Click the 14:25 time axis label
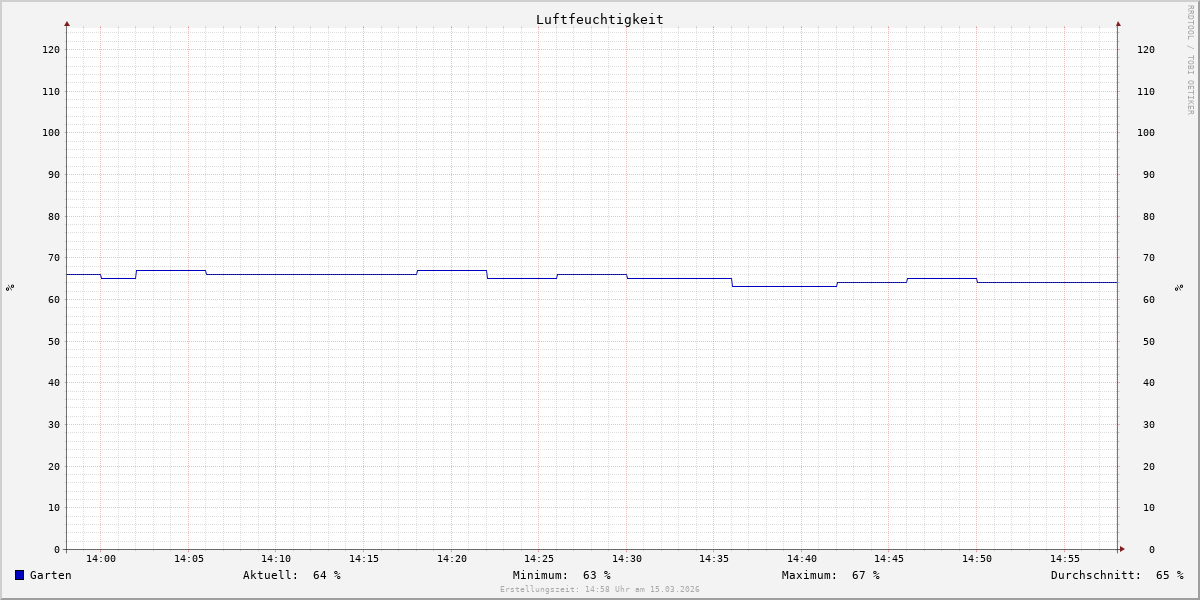This screenshot has height=600, width=1200. click(539, 559)
